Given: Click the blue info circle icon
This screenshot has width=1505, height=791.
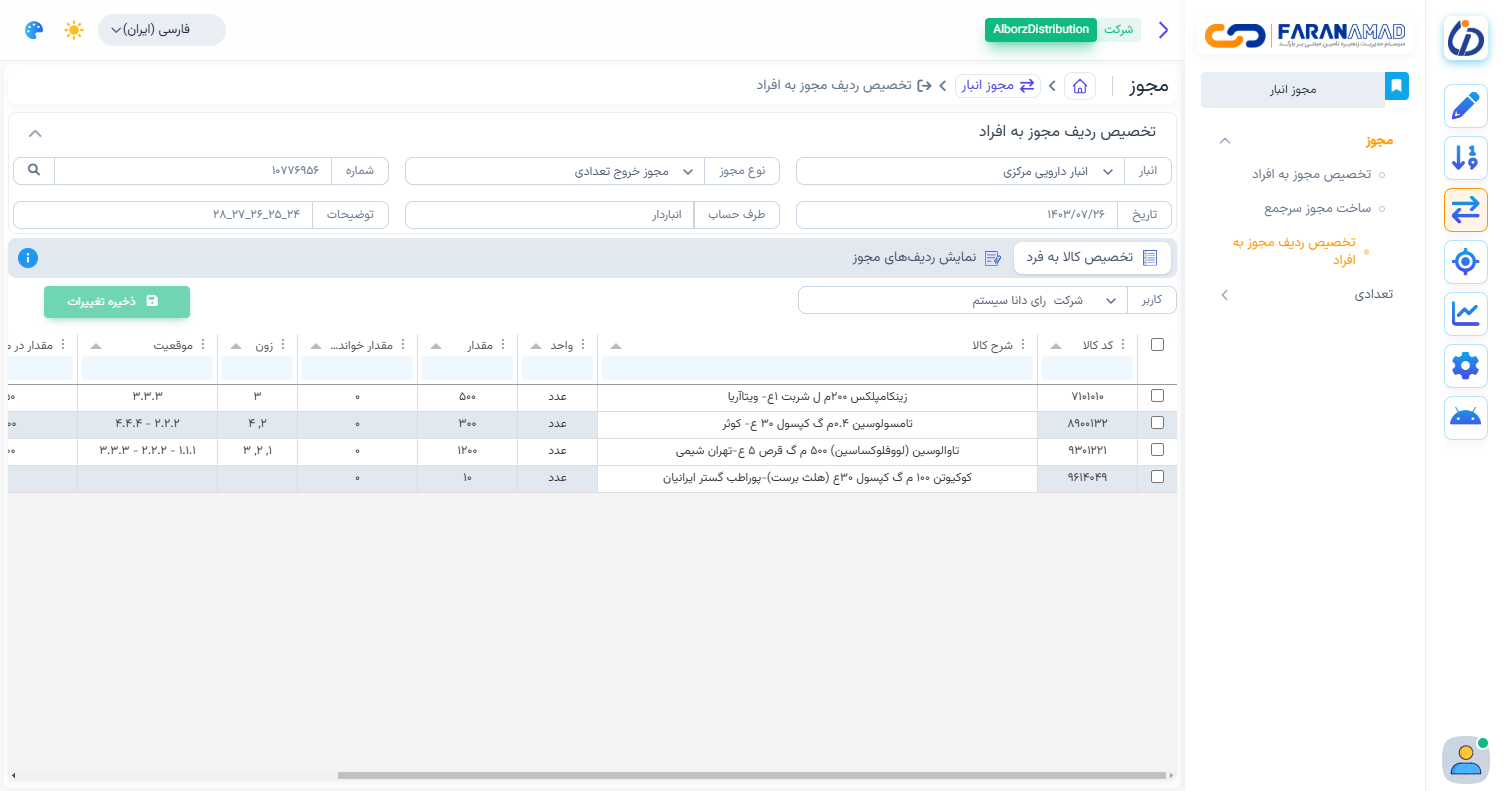Looking at the screenshot, I should coord(28,258).
